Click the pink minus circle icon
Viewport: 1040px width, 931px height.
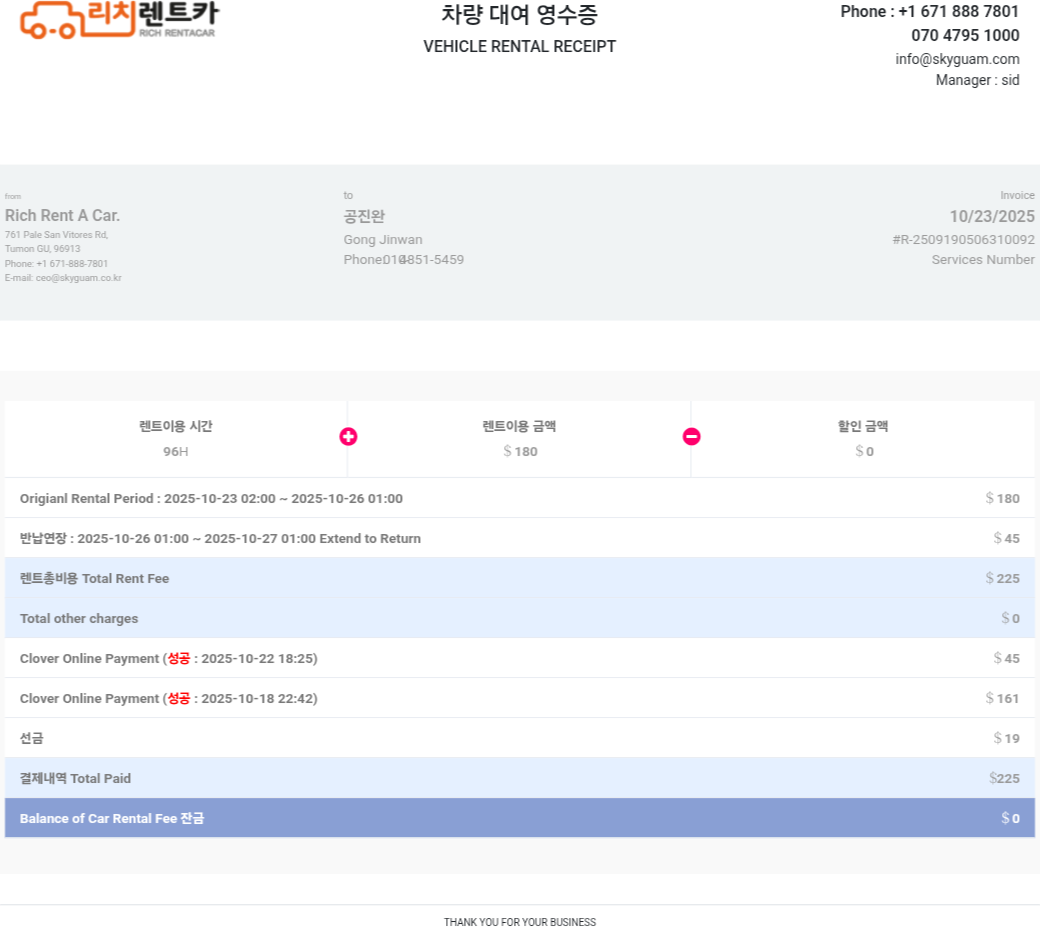pyautogui.click(x=691, y=437)
